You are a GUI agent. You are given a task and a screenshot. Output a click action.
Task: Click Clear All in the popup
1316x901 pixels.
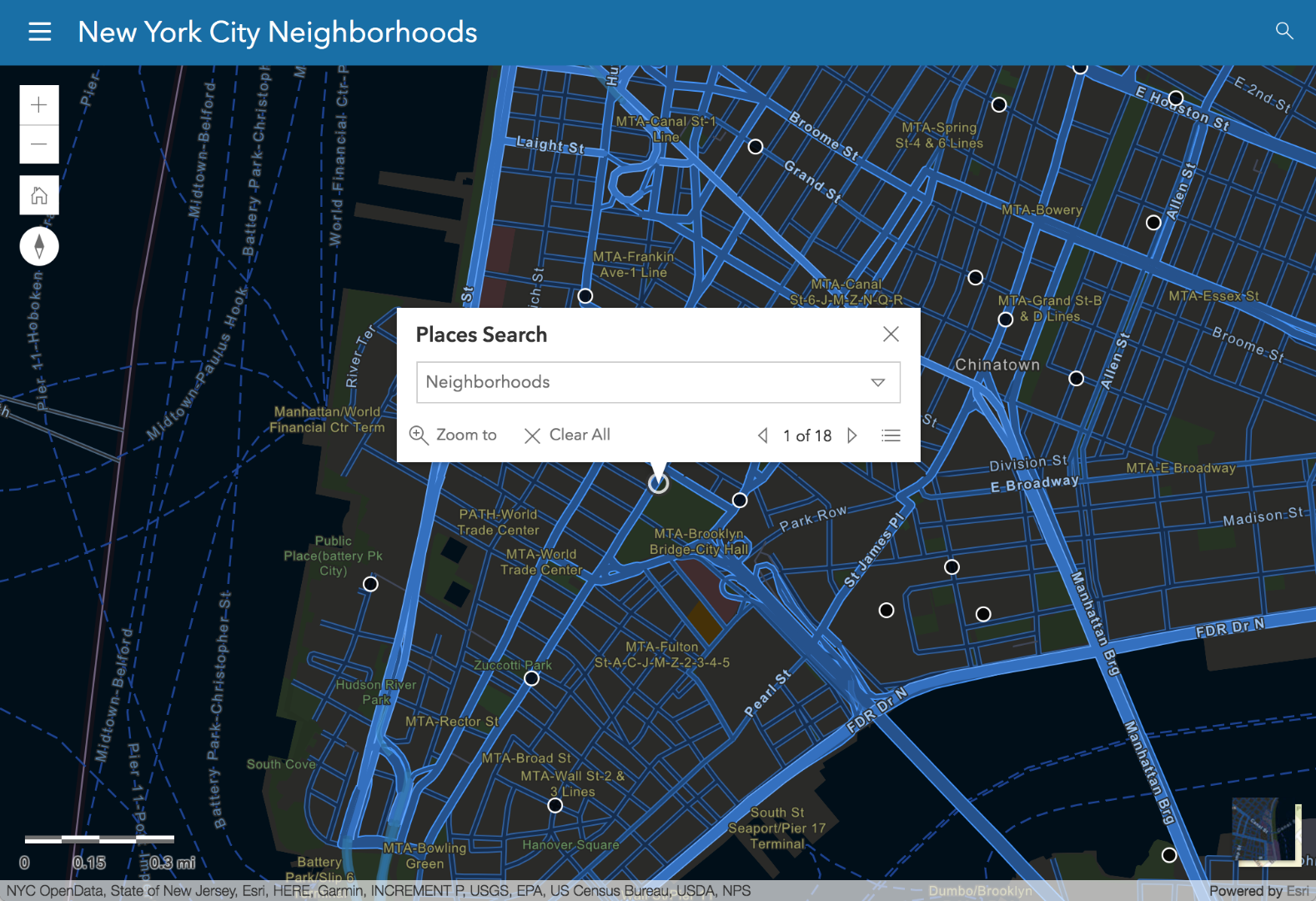(567, 435)
